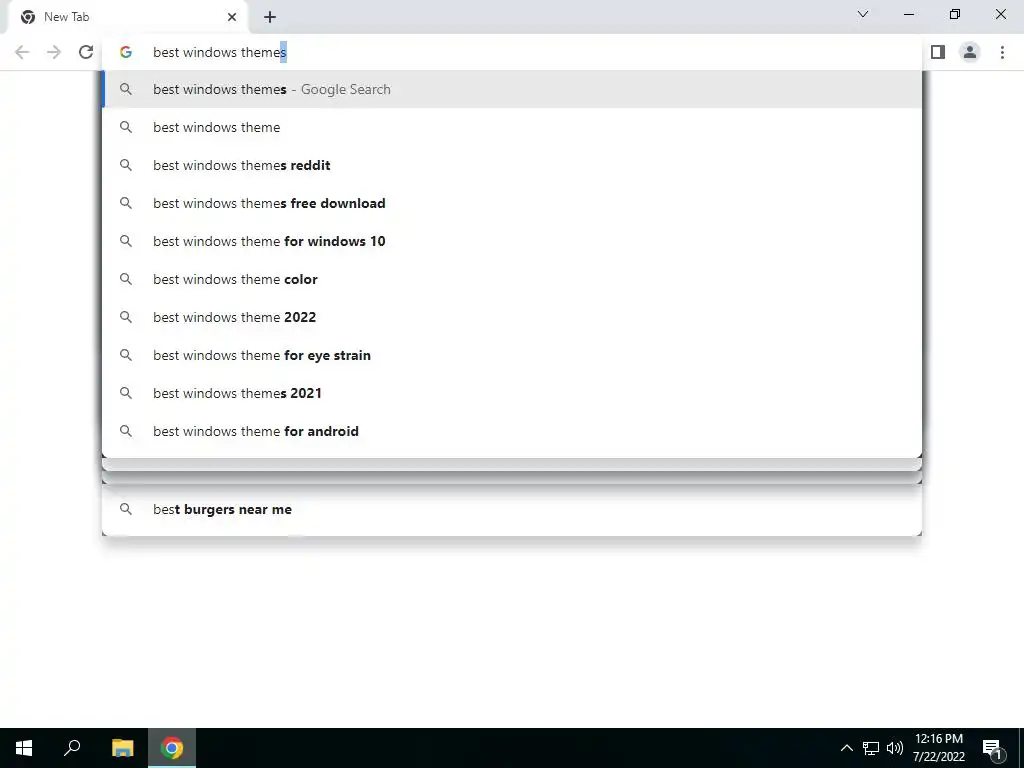1024x768 pixels.
Task: Click magnifier icon next to 'theme color' suggestion
Action: (x=126, y=279)
